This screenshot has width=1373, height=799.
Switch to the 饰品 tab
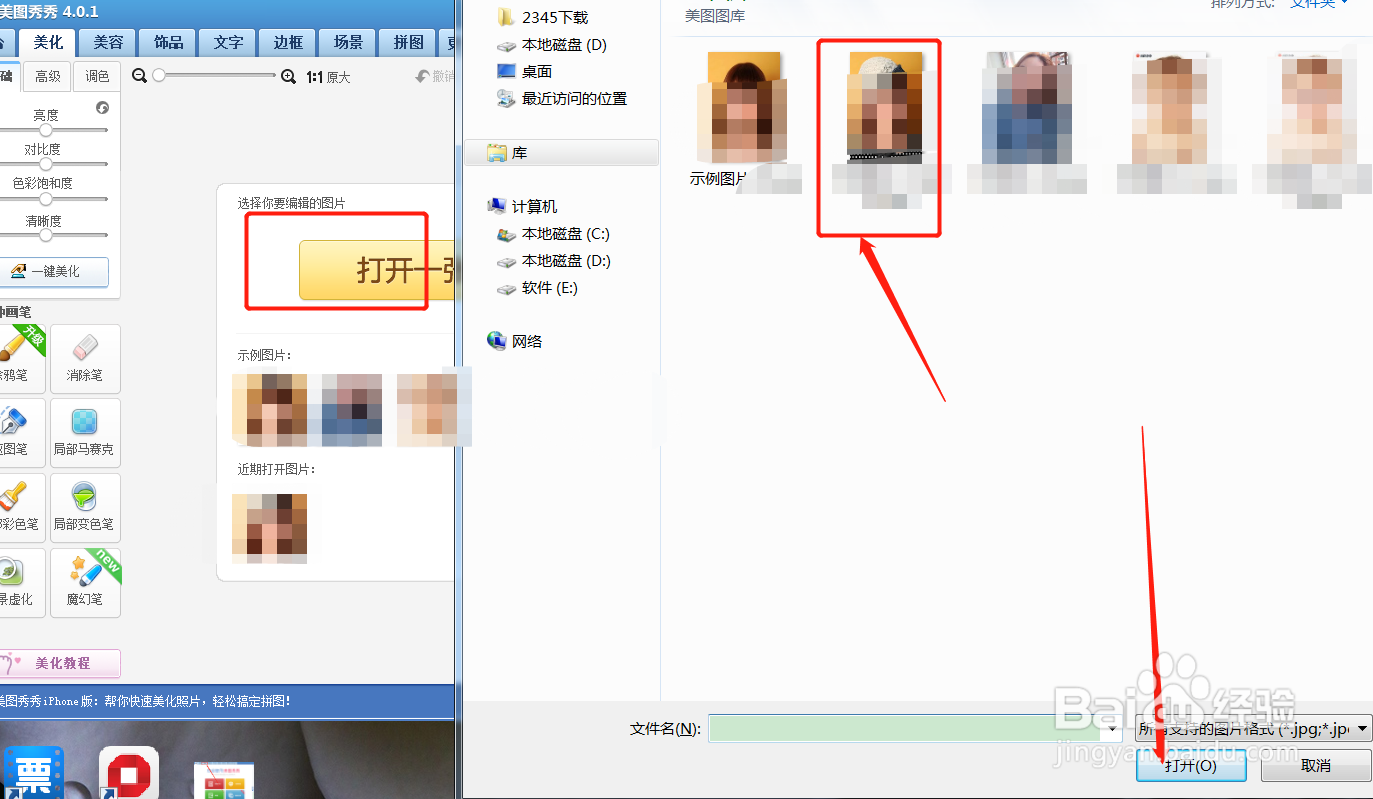(168, 42)
